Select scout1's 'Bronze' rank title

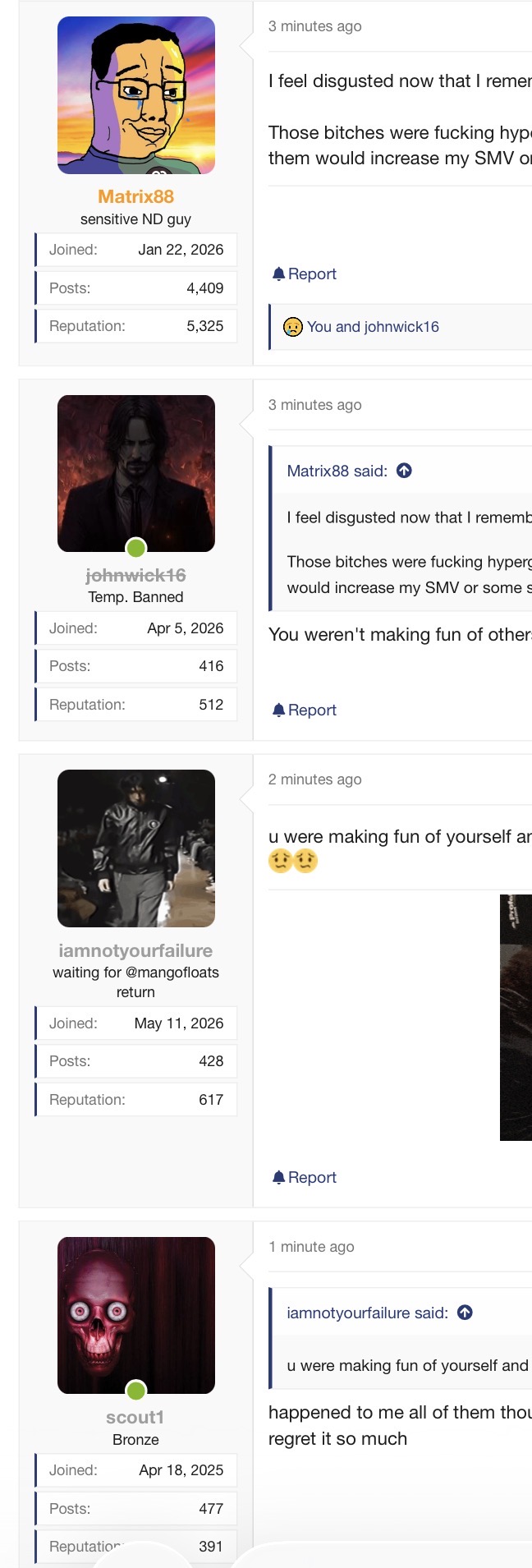[136, 1440]
